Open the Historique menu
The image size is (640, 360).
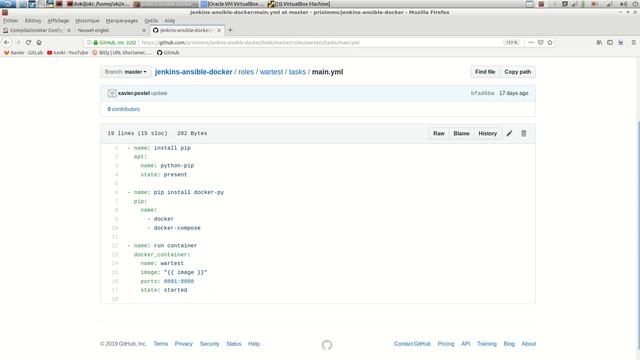tap(87, 20)
